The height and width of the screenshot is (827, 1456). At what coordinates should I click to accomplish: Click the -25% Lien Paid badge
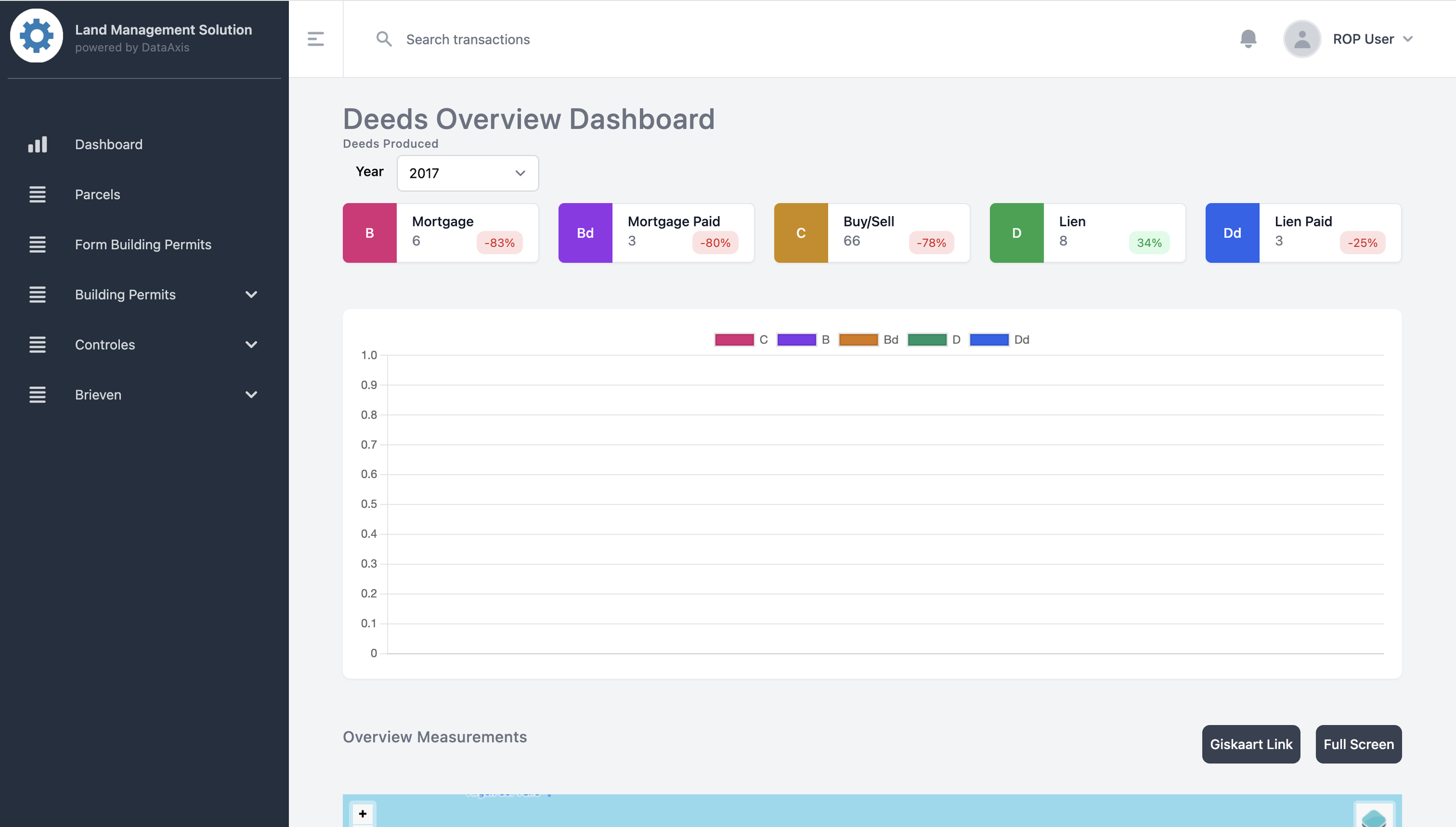1363,243
